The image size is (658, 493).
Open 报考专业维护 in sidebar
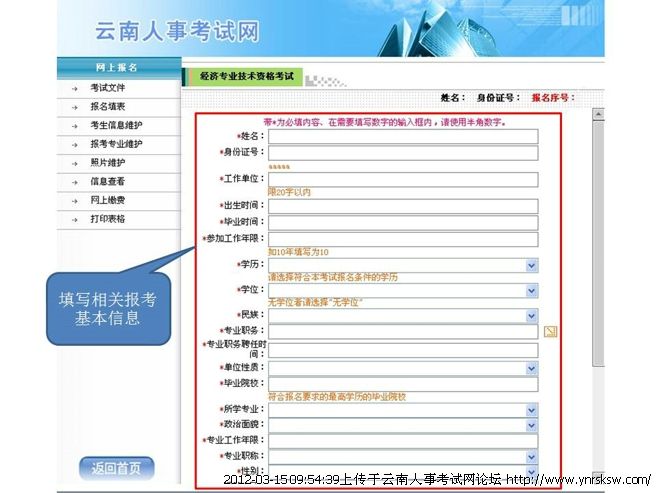(x=116, y=144)
